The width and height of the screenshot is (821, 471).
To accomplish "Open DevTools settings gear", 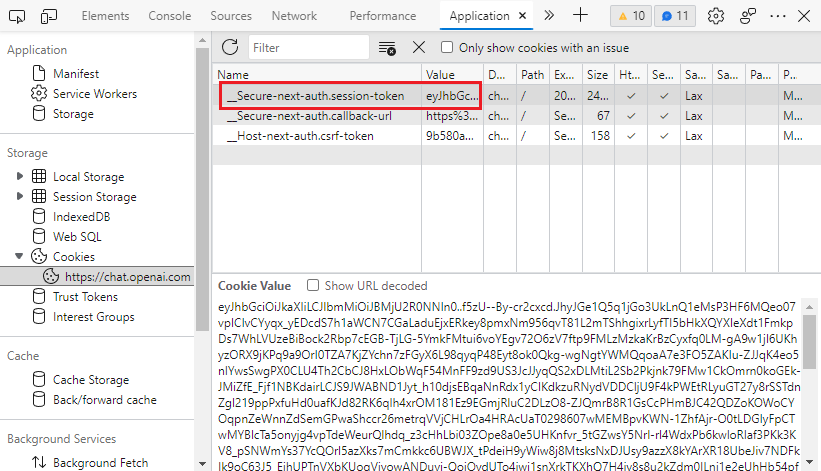I will tap(716, 16).
